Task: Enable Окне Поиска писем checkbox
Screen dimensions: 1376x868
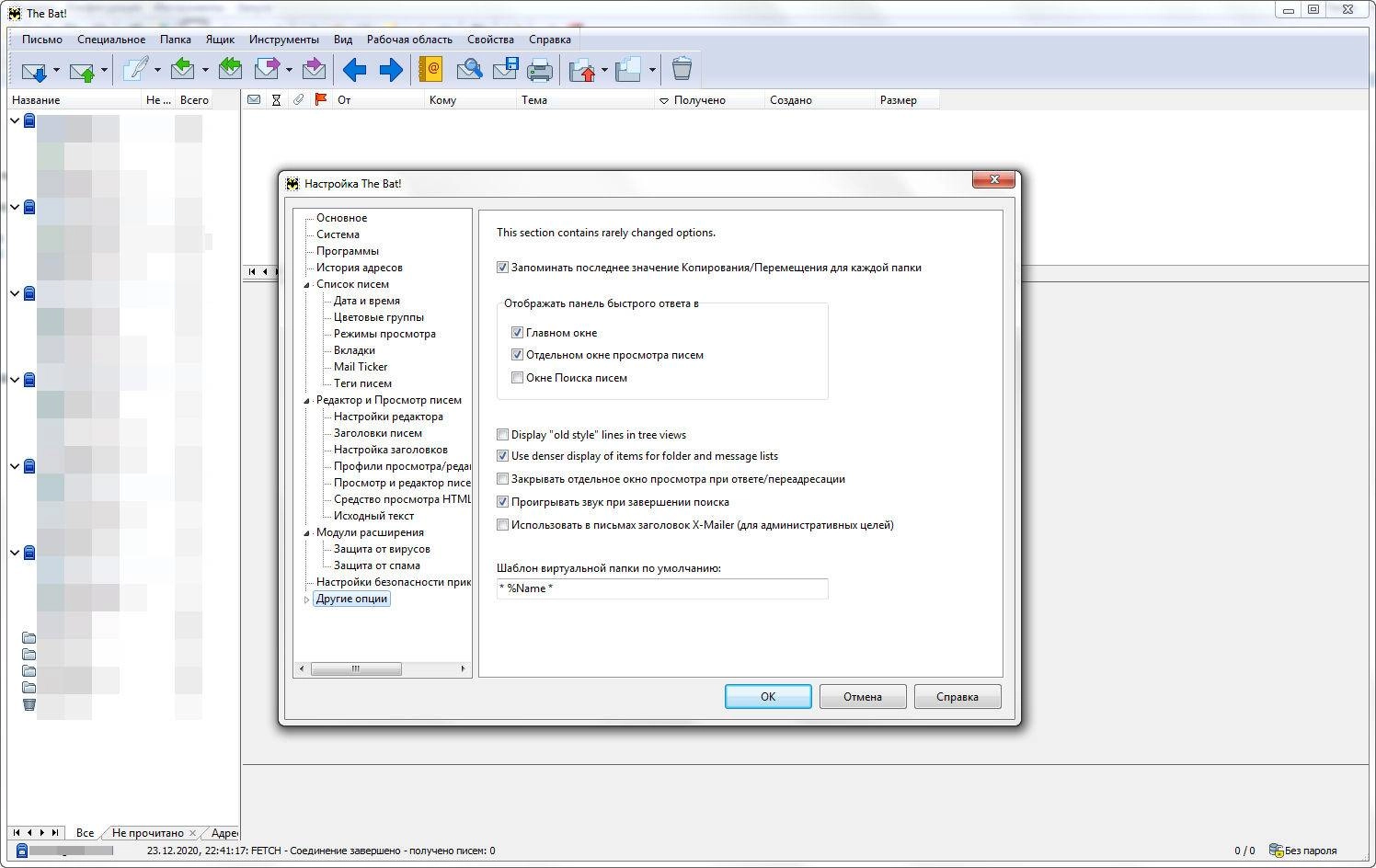Action: coord(518,378)
